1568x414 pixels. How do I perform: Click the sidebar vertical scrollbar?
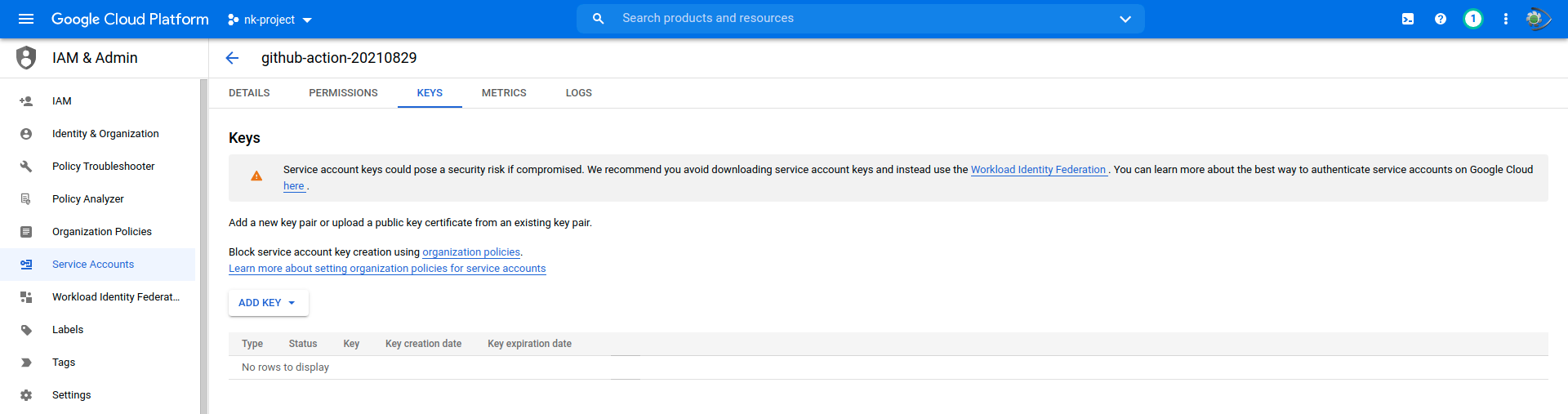point(203,245)
